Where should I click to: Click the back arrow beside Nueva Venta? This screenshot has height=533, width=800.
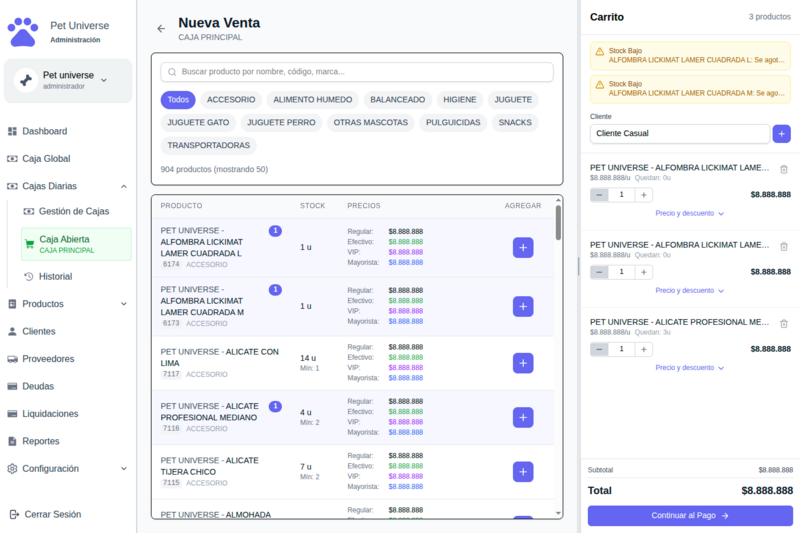point(161,29)
